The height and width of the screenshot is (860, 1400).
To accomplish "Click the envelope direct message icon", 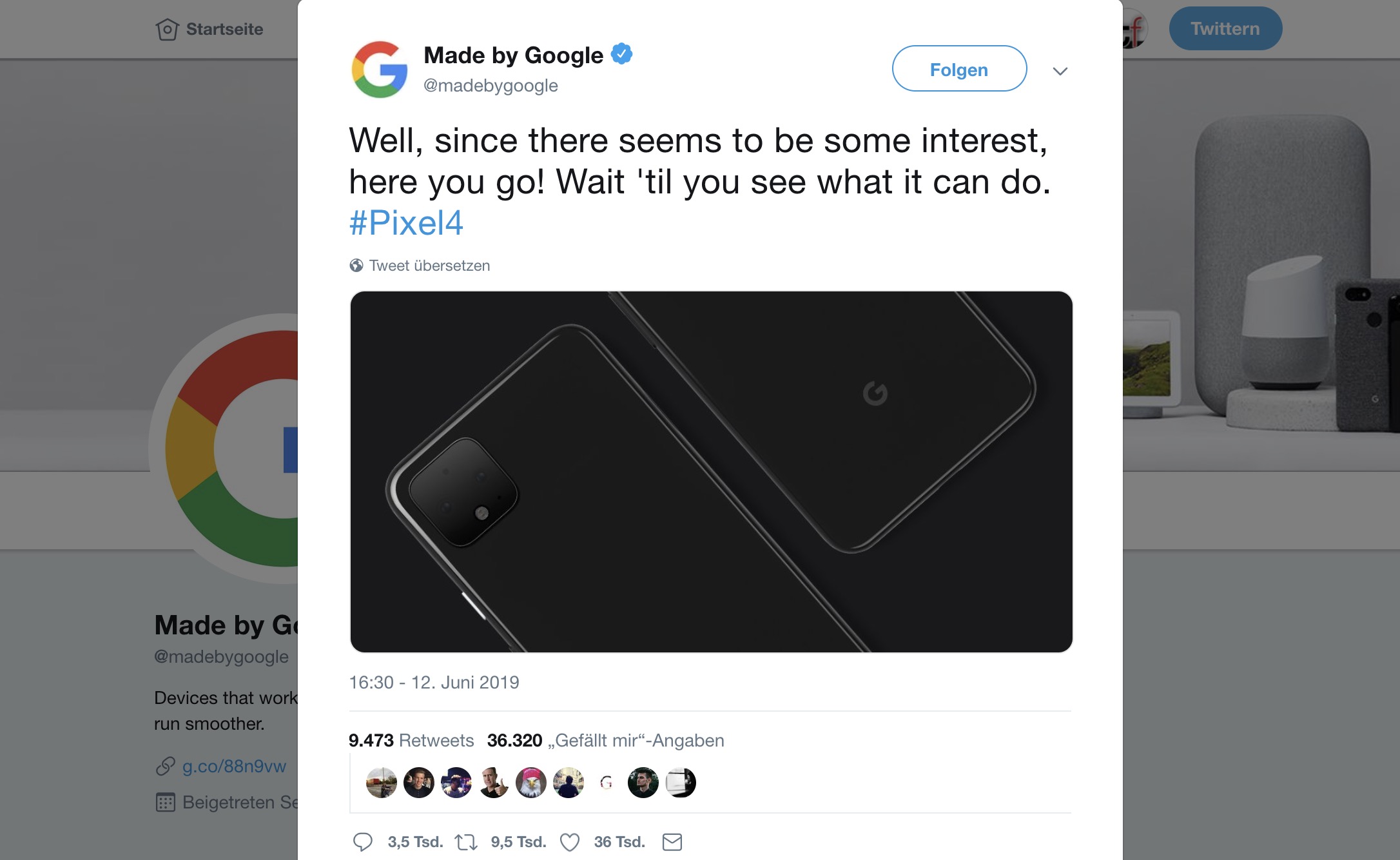I will tap(672, 842).
